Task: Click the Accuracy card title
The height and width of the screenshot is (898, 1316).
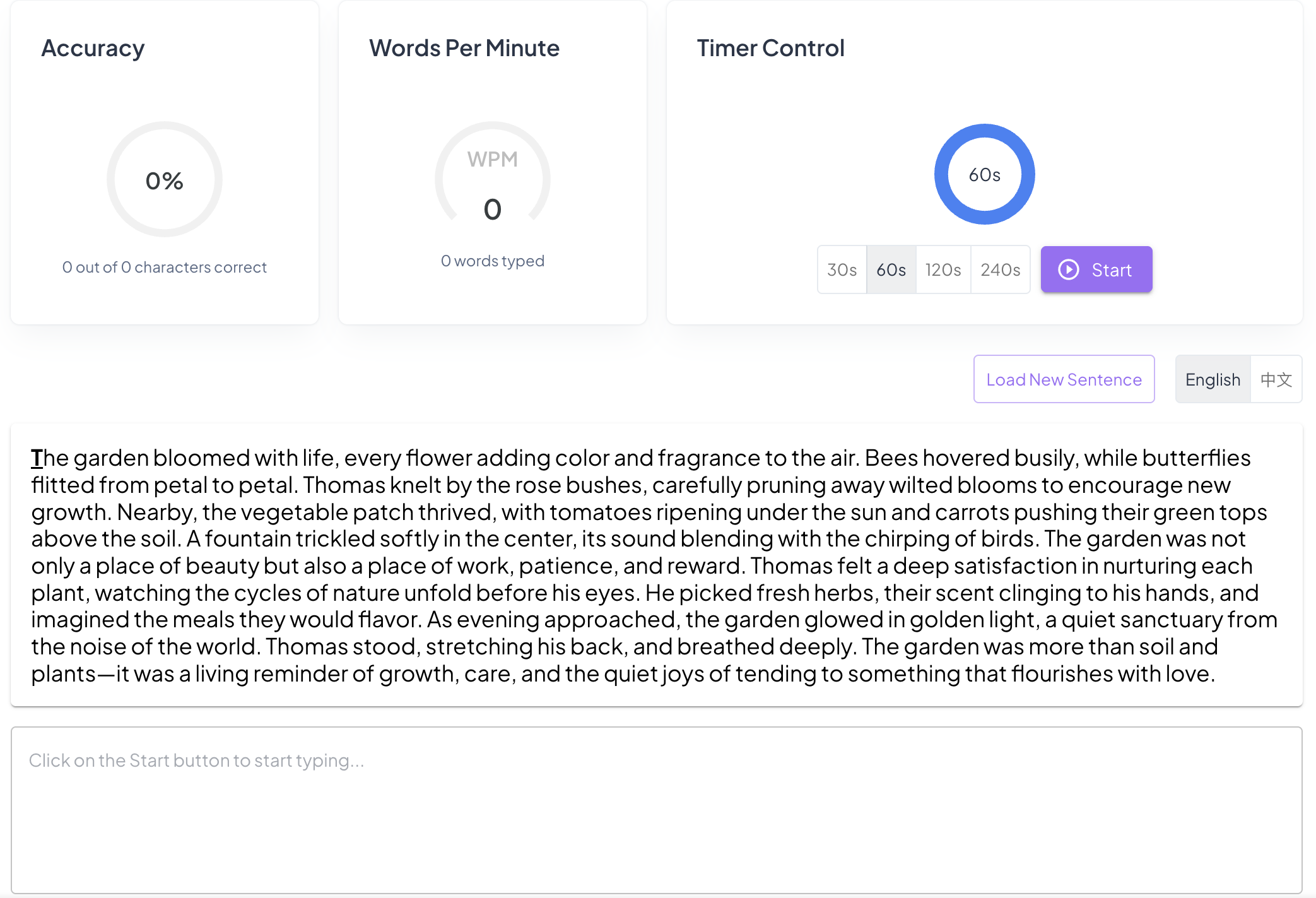Action: point(93,48)
